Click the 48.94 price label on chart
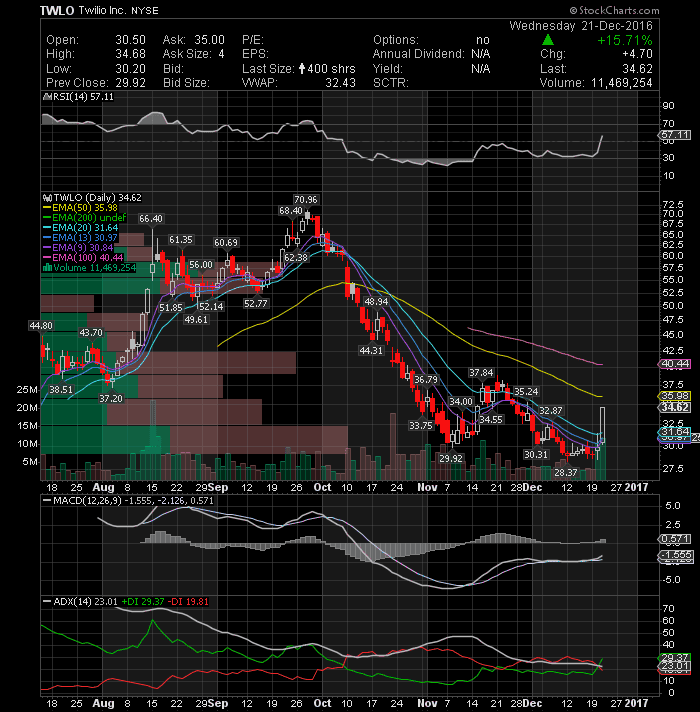 tap(376, 302)
